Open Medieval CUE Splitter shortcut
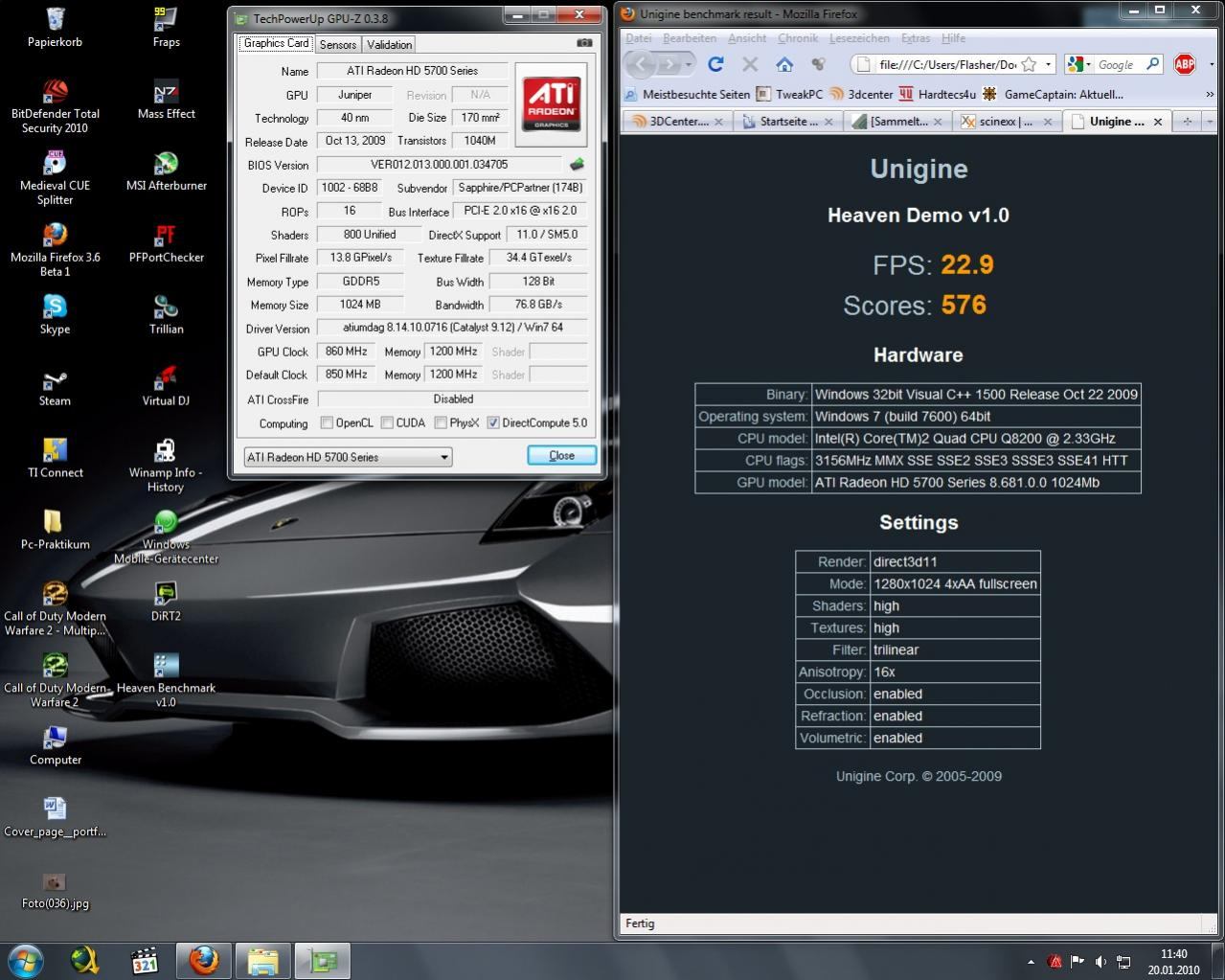Screen dimensions: 1225x980 coord(55,177)
